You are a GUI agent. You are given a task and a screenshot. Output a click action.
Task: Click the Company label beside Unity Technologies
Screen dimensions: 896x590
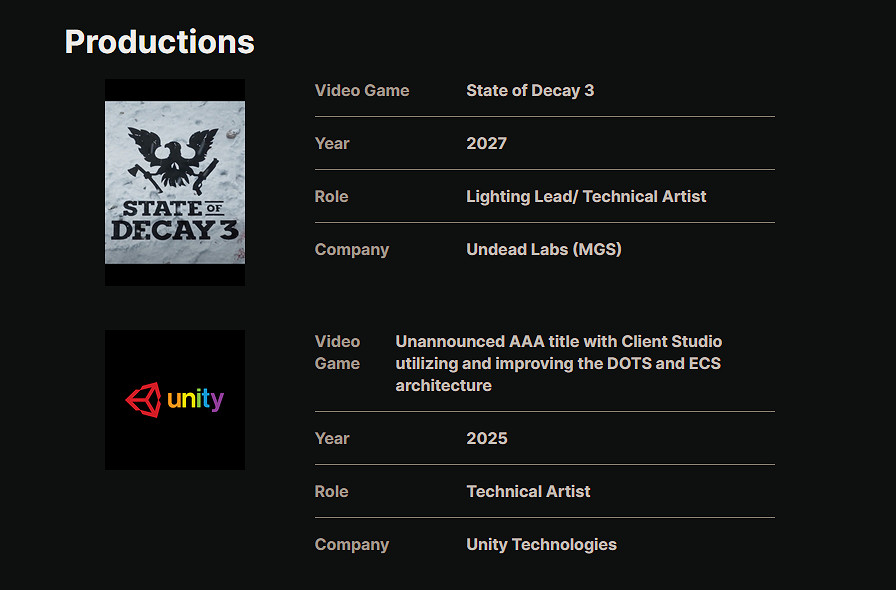(352, 544)
